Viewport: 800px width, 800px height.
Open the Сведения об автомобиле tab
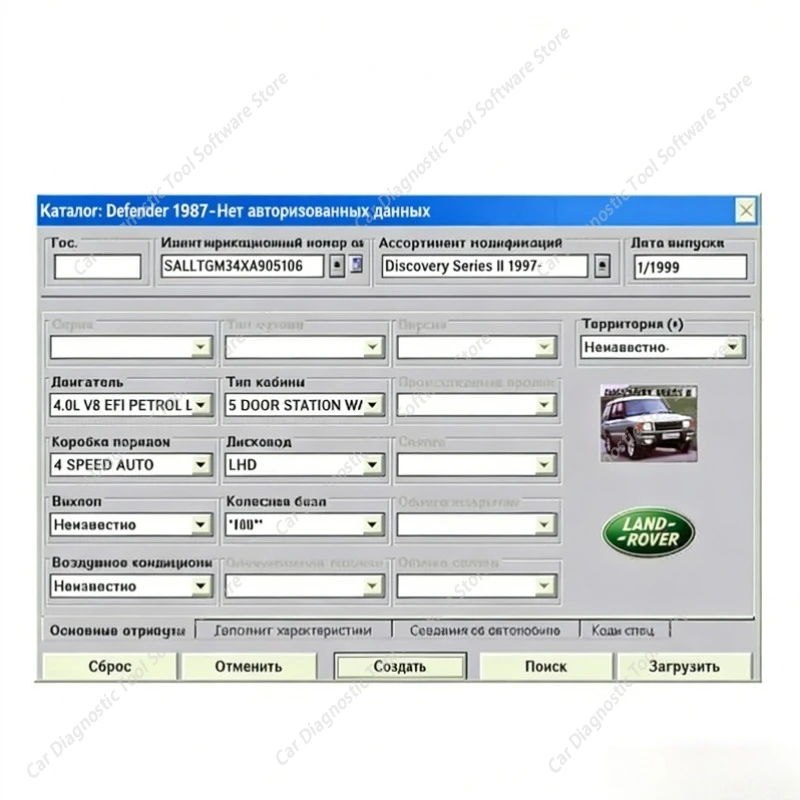[x=485, y=631]
